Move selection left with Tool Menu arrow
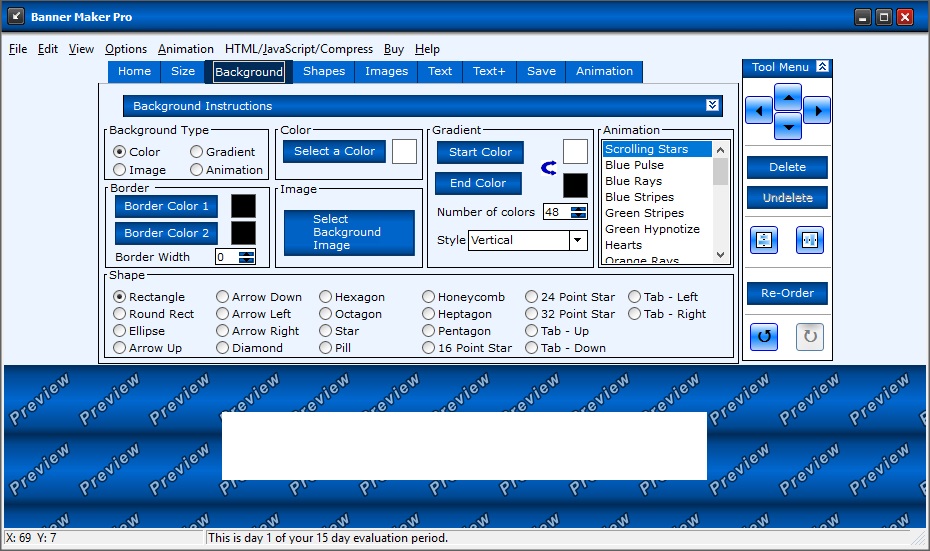 tap(759, 110)
